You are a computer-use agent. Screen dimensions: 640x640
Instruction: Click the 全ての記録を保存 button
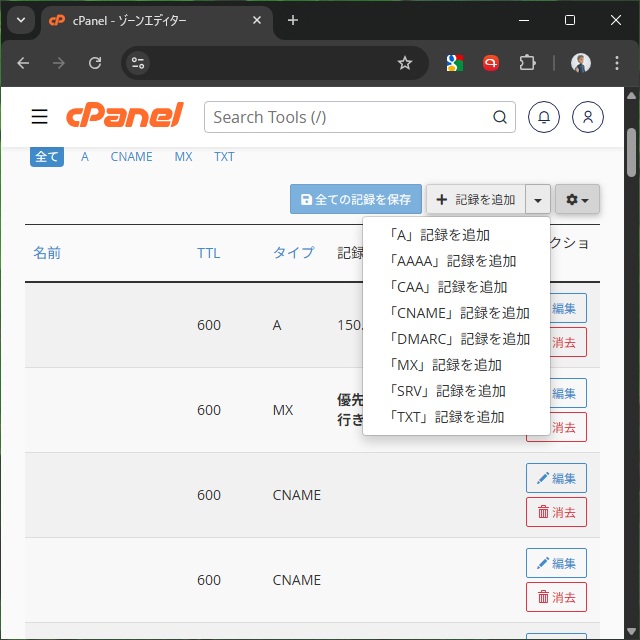[x=356, y=199]
